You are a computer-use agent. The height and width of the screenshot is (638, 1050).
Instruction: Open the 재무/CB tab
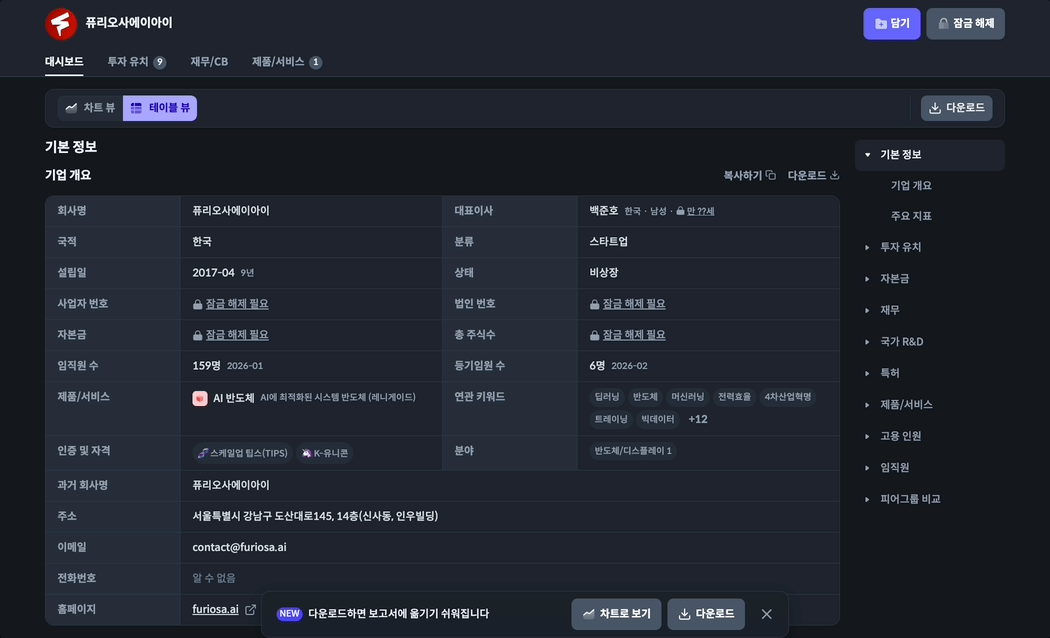(209, 62)
